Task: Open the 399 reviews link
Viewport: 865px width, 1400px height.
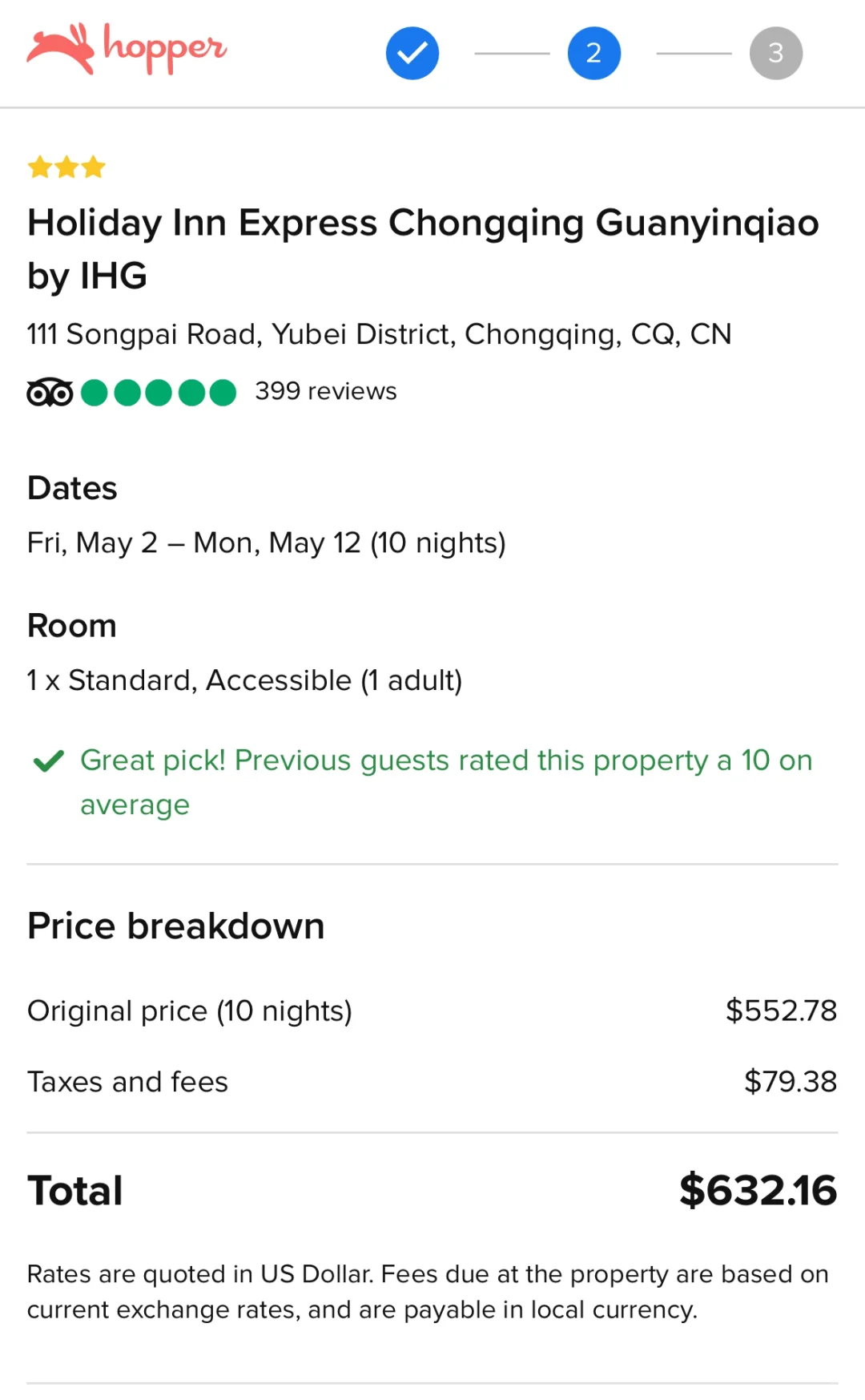Action: 325,391
